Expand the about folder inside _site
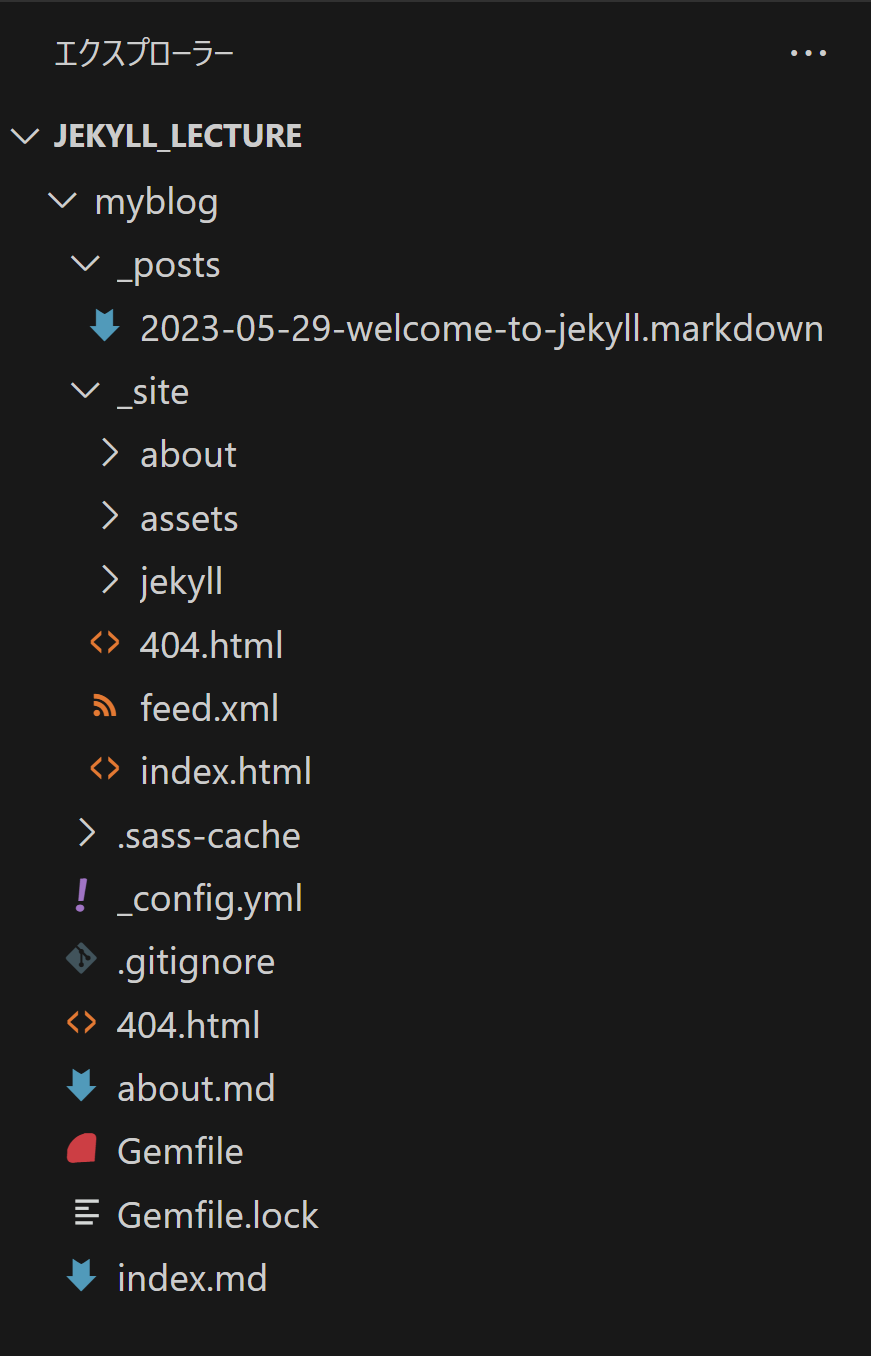The width and height of the screenshot is (871, 1356). [x=110, y=454]
